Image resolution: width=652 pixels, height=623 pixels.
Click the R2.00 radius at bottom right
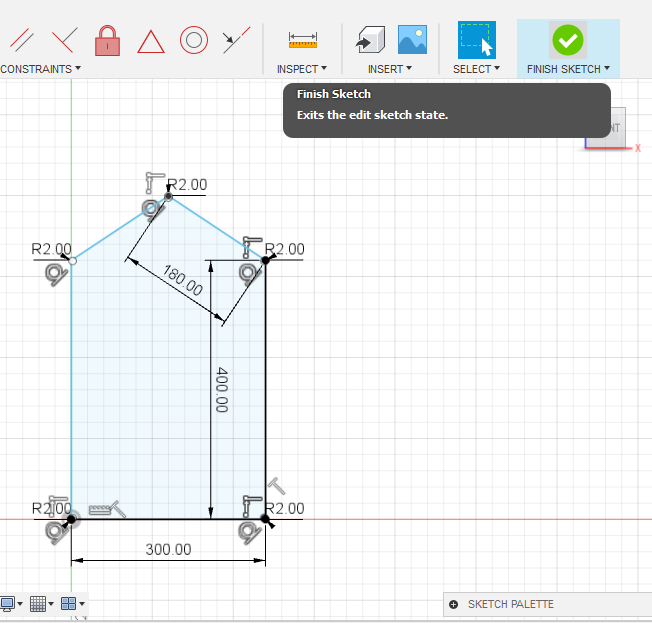(x=285, y=508)
